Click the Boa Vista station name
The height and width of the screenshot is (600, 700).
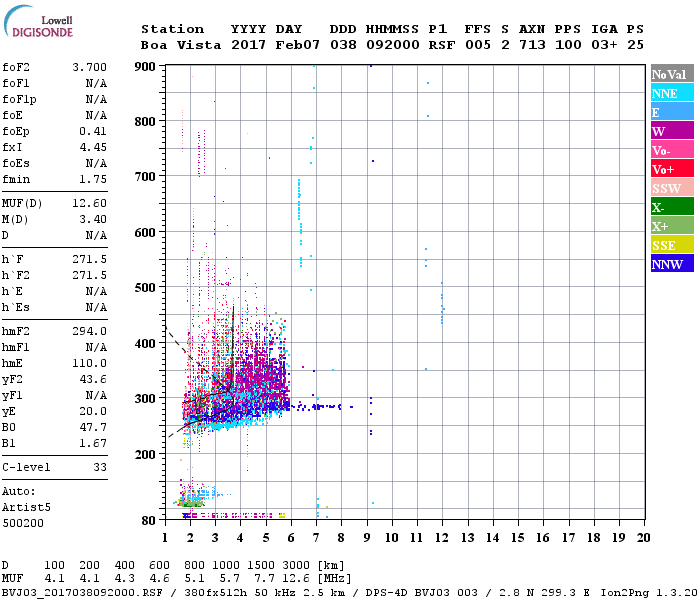click(181, 45)
